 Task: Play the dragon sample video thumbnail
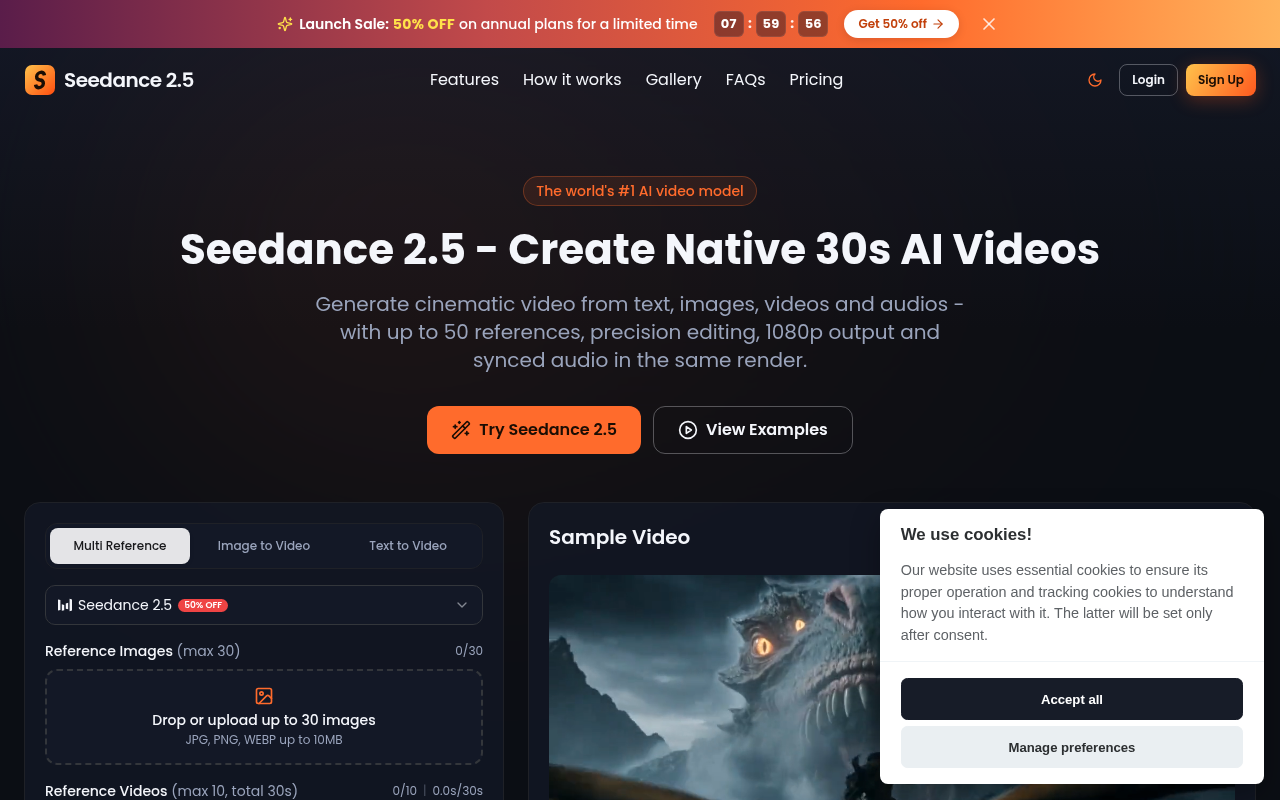(714, 687)
